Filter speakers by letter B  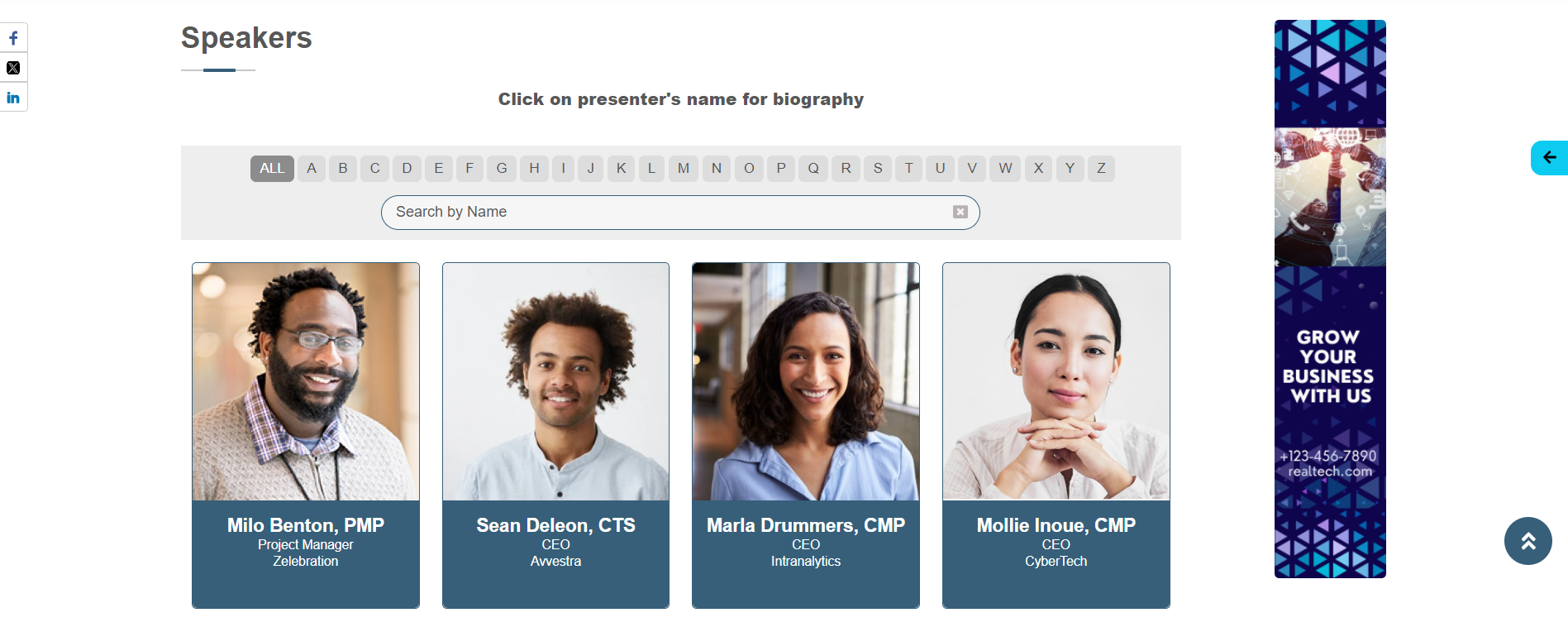point(343,168)
